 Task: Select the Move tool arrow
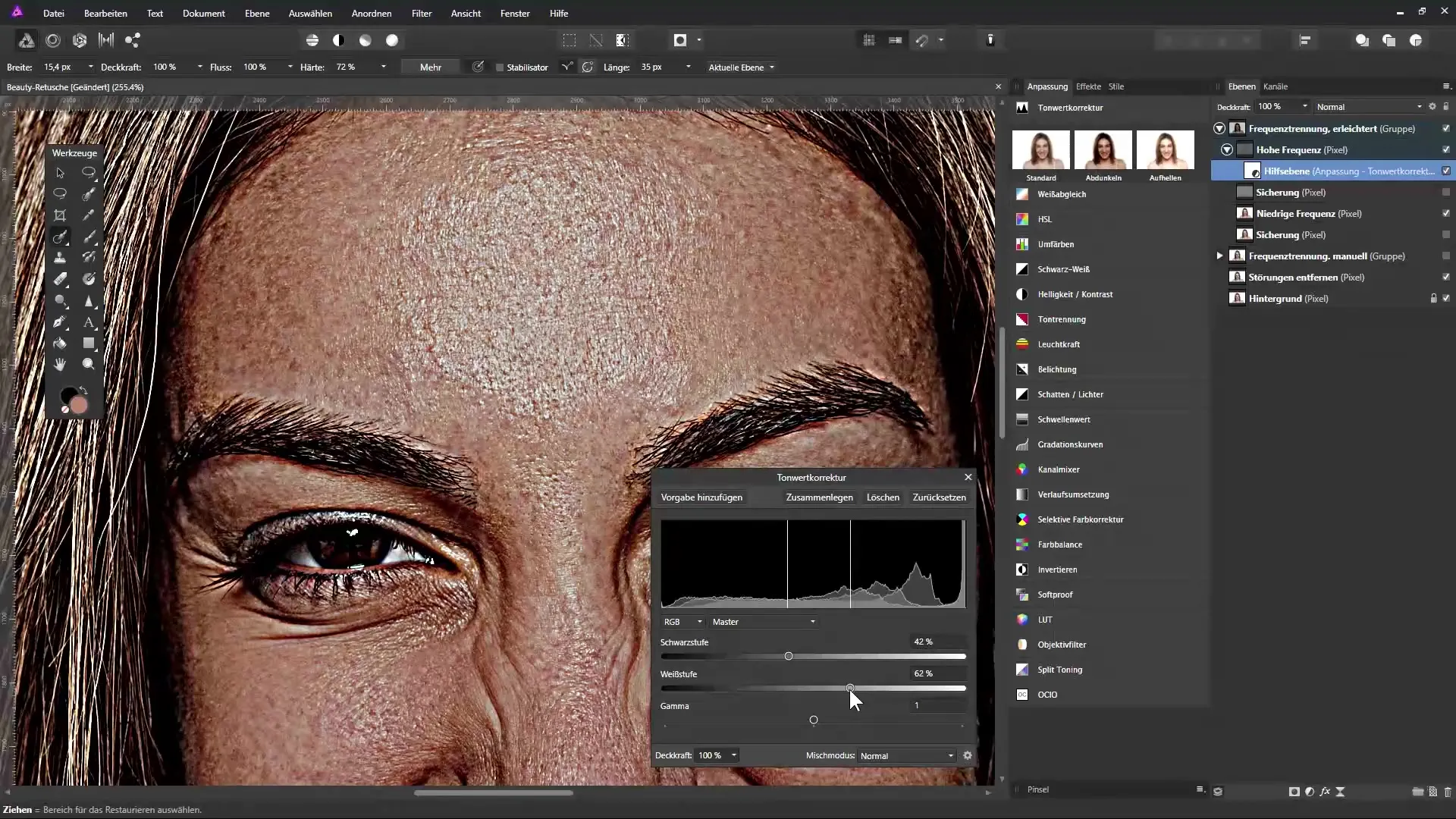(x=60, y=173)
